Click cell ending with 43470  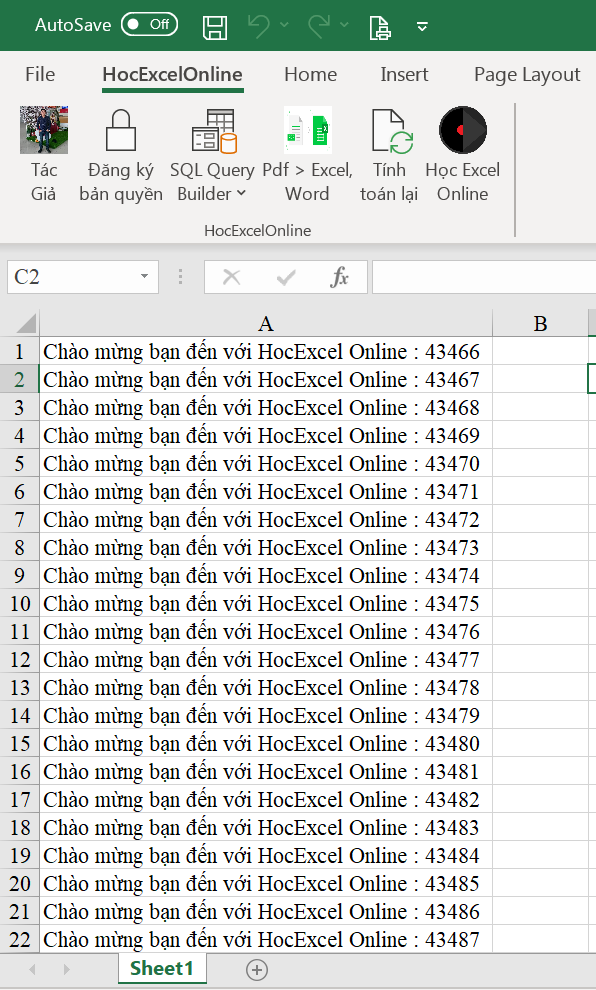(x=266, y=463)
